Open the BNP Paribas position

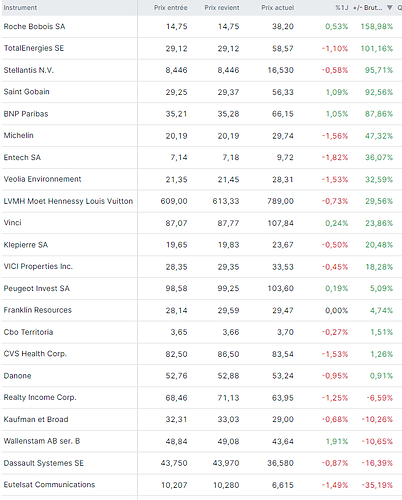pos(26,114)
